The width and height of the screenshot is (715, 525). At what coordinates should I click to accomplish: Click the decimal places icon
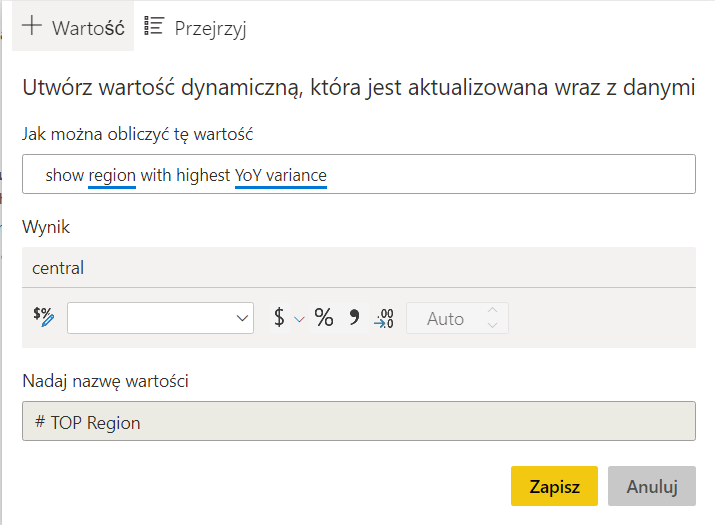click(384, 318)
